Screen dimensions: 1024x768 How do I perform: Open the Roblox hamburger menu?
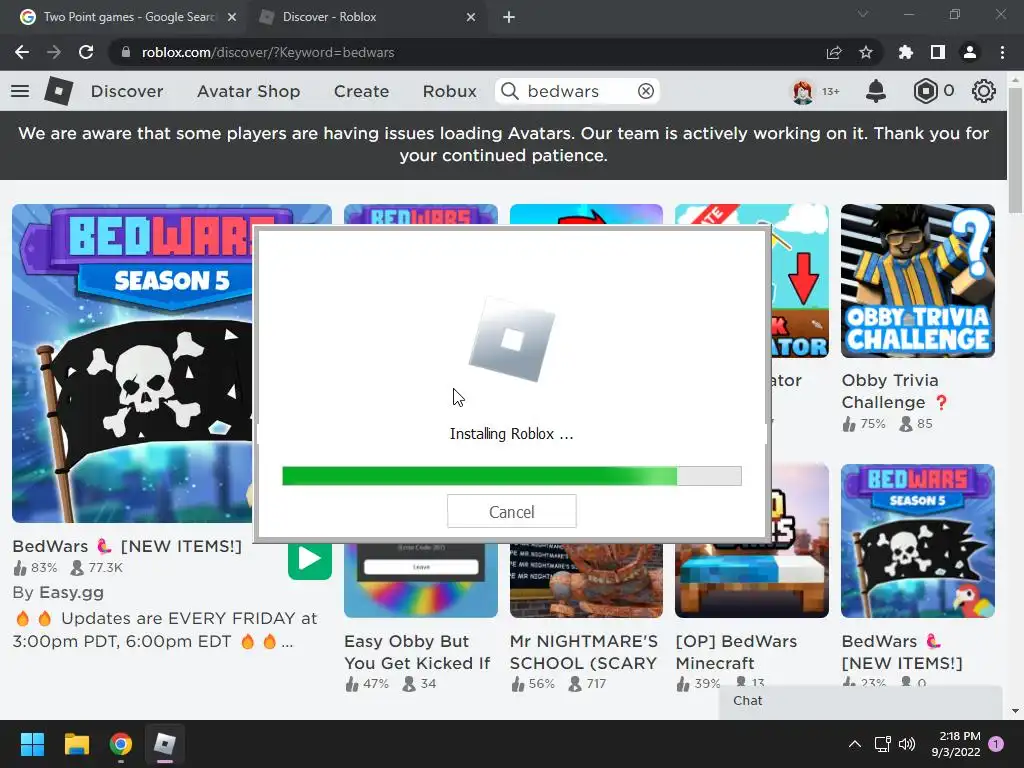click(20, 91)
